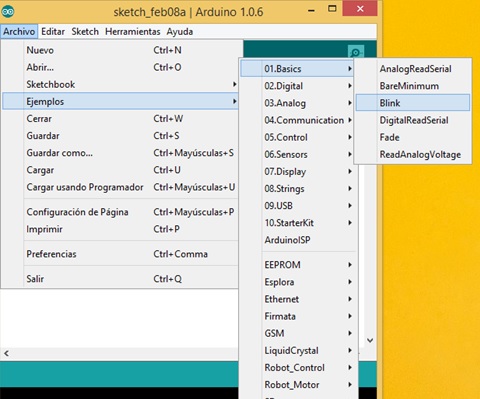This screenshot has width=480, height=399.
Task: Select Abrir... menu entry
Action: 120,67
